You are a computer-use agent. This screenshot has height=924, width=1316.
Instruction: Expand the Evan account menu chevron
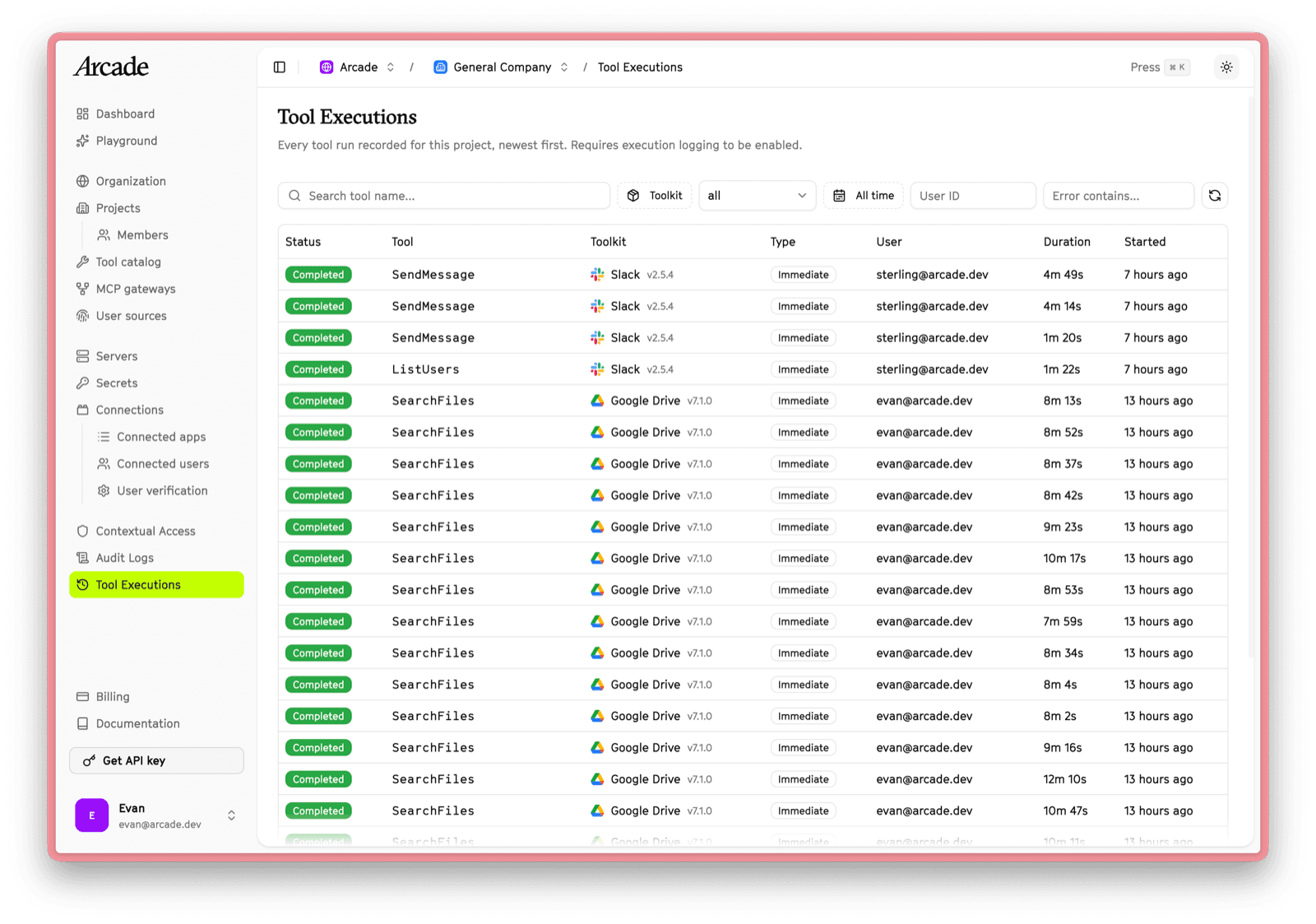[231, 815]
